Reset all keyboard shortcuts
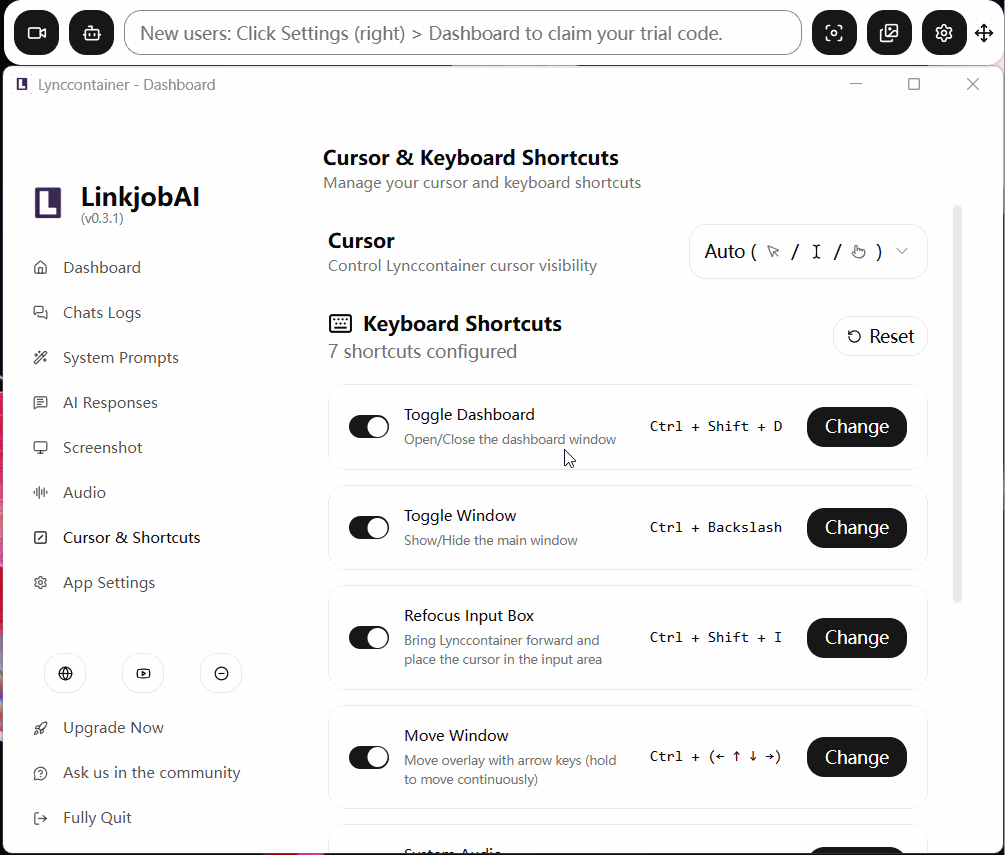Viewport: 1005px width, 855px height. point(880,336)
